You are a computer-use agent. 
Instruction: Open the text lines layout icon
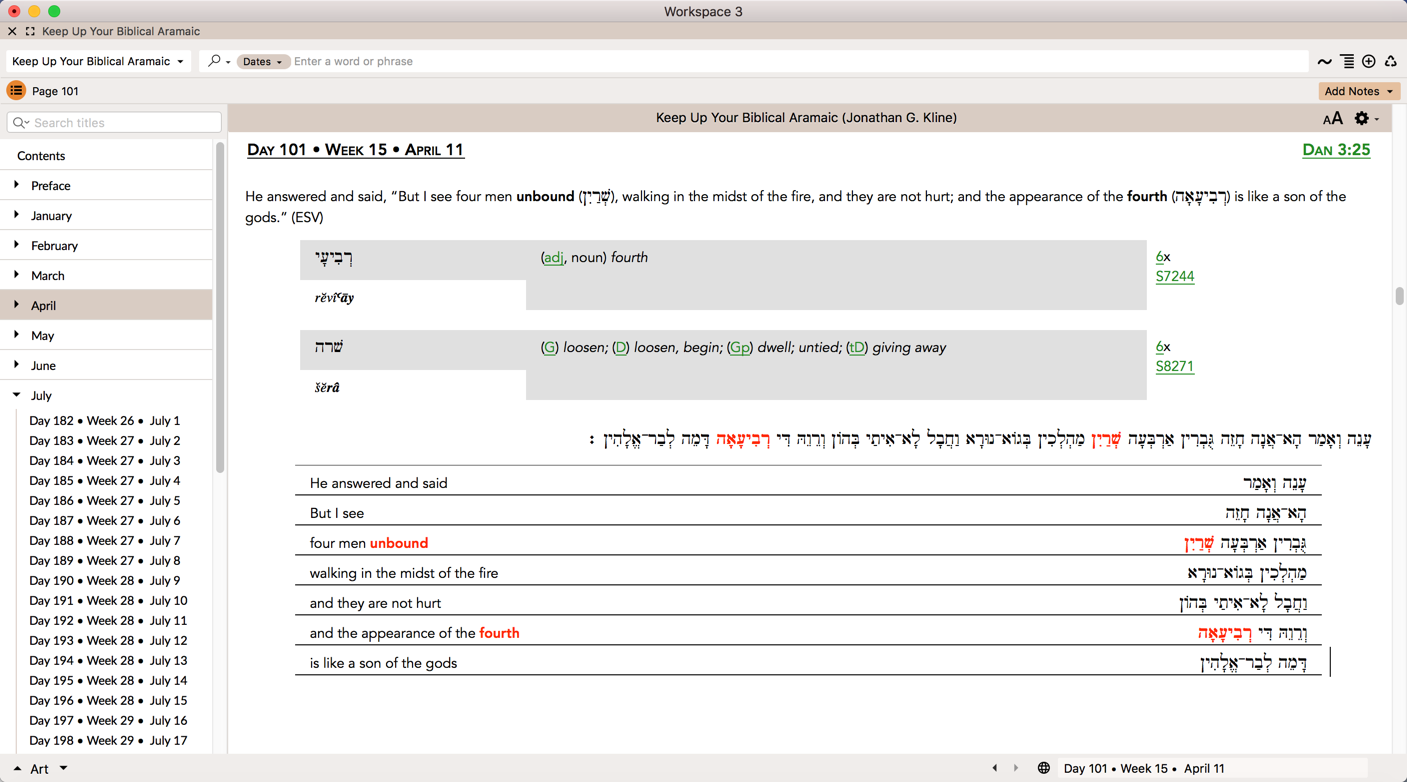[1347, 62]
